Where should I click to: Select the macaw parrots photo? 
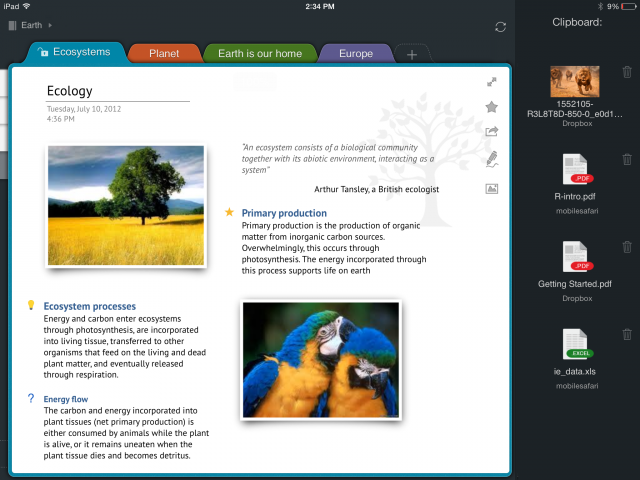tap(321, 360)
